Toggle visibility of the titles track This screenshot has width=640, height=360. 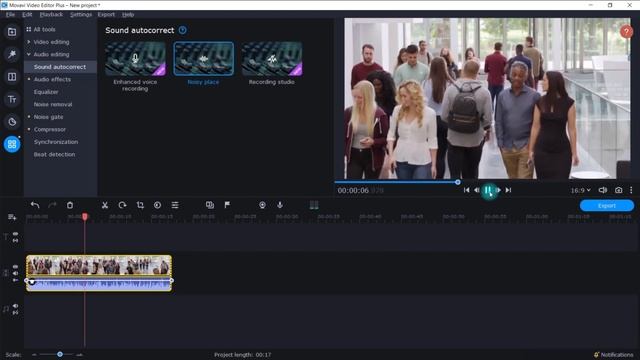pyautogui.click(x=16, y=234)
